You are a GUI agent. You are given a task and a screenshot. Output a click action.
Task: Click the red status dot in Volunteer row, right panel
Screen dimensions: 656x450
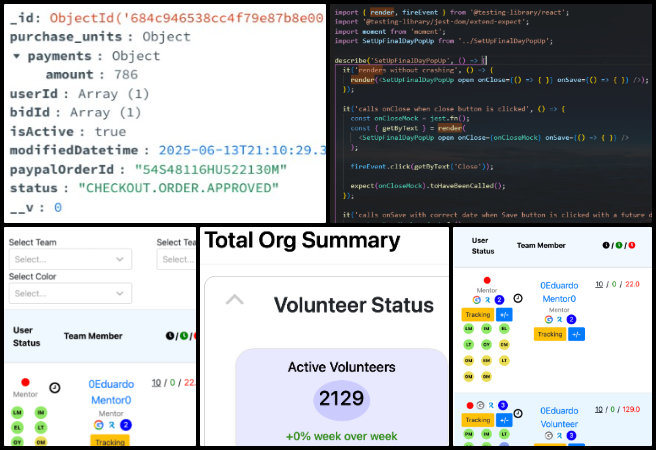(469, 405)
